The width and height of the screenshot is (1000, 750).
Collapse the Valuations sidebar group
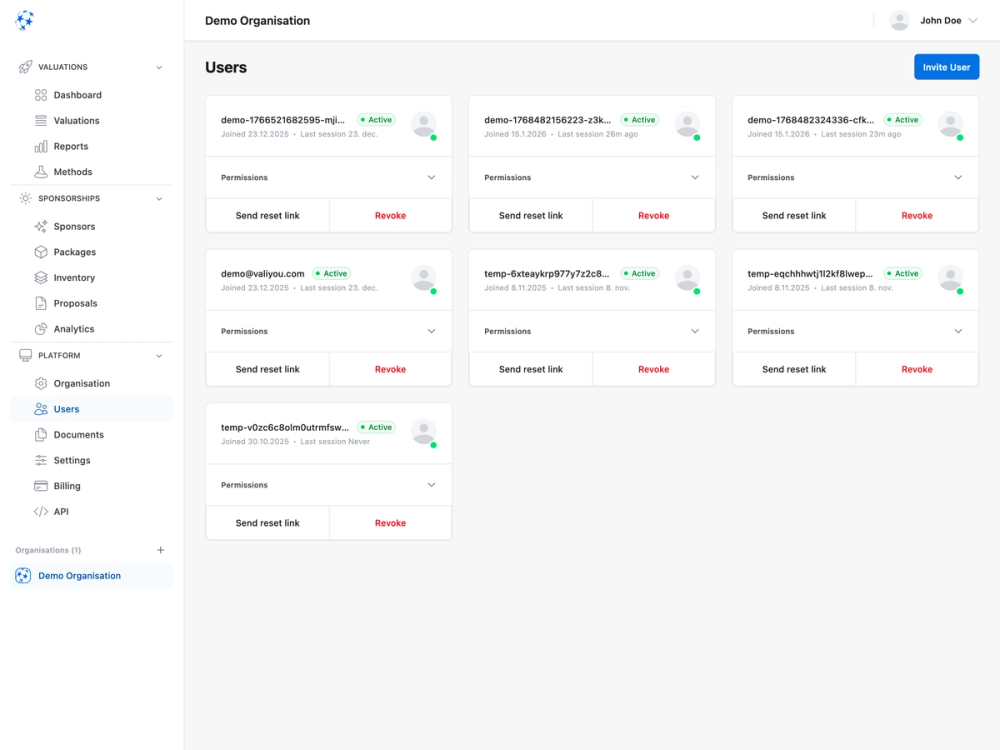[158, 67]
